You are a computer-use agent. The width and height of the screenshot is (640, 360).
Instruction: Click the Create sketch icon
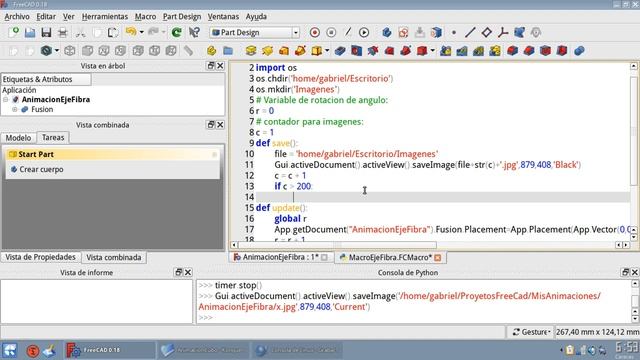tap(403, 32)
